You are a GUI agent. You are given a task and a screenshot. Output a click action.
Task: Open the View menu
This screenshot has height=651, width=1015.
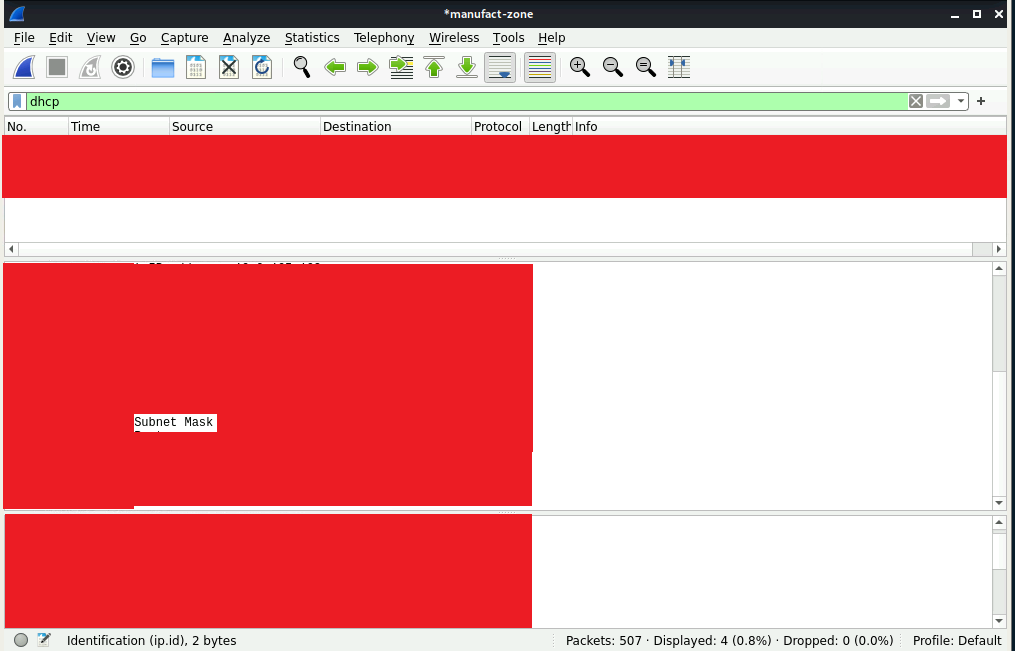click(x=101, y=38)
